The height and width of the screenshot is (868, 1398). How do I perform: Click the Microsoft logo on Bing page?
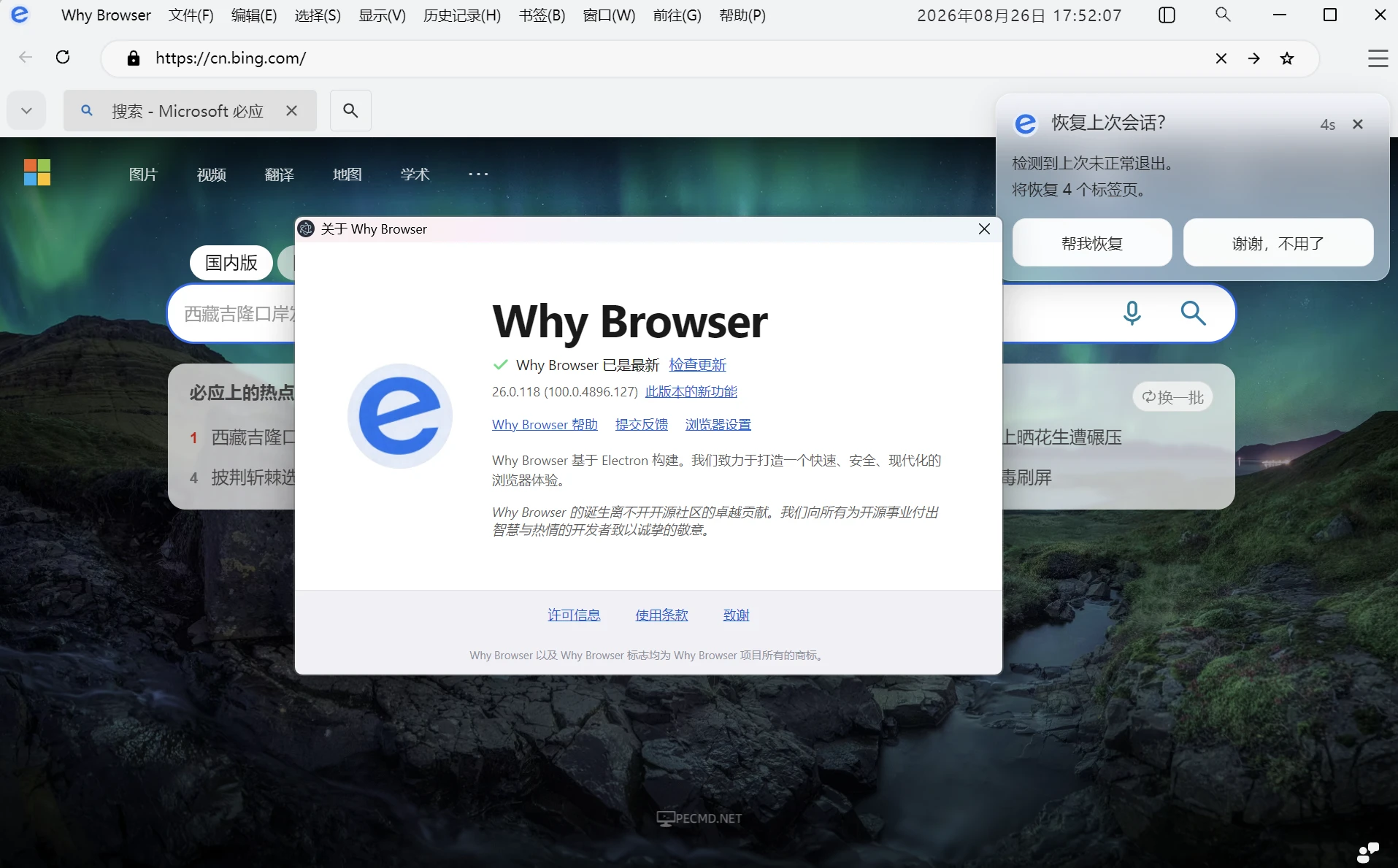(37, 172)
